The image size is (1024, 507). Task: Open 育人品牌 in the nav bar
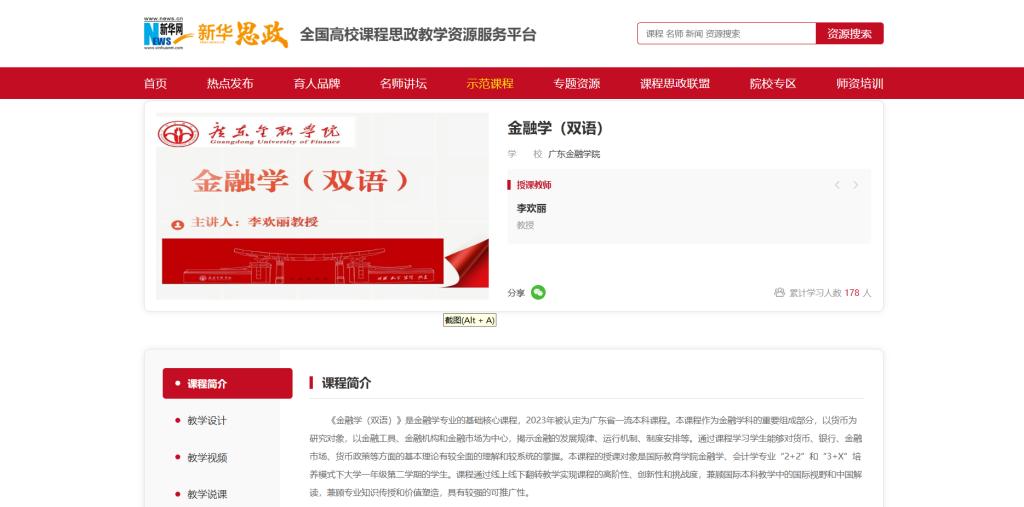click(317, 84)
